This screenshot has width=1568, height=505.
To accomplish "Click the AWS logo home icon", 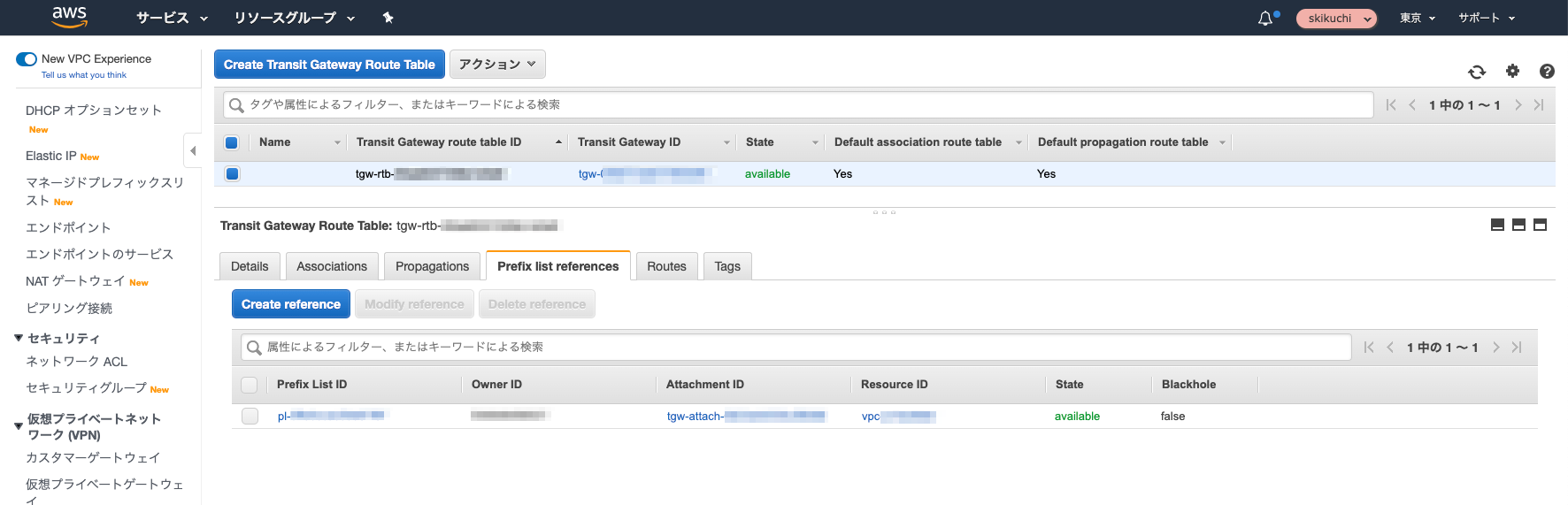I will pos(69,17).
